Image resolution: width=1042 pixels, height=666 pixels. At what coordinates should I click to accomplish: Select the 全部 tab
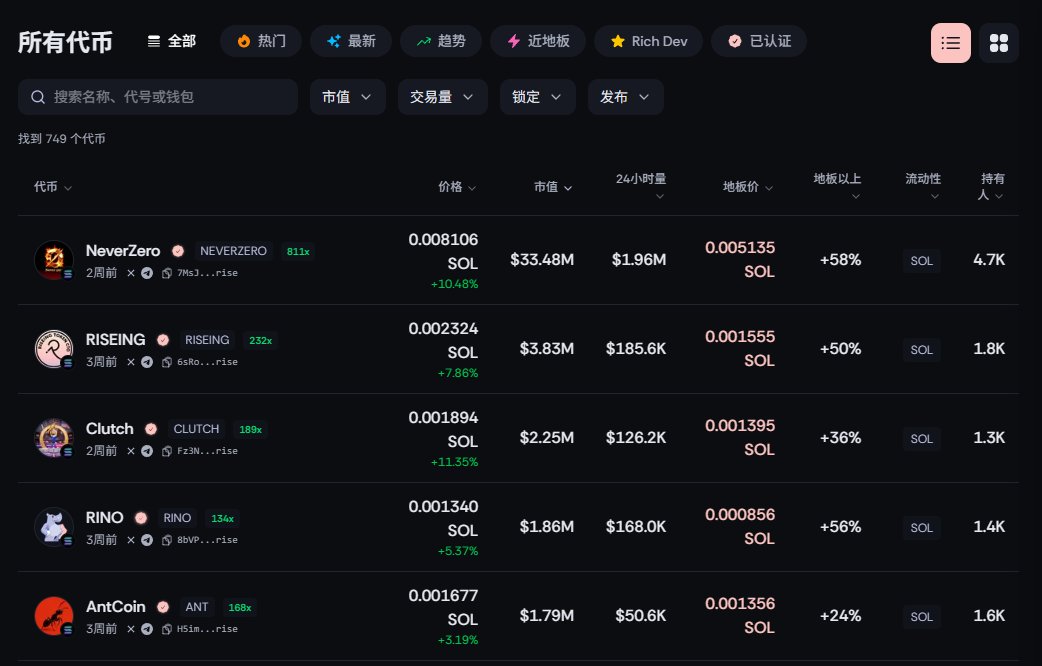tap(171, 41)
